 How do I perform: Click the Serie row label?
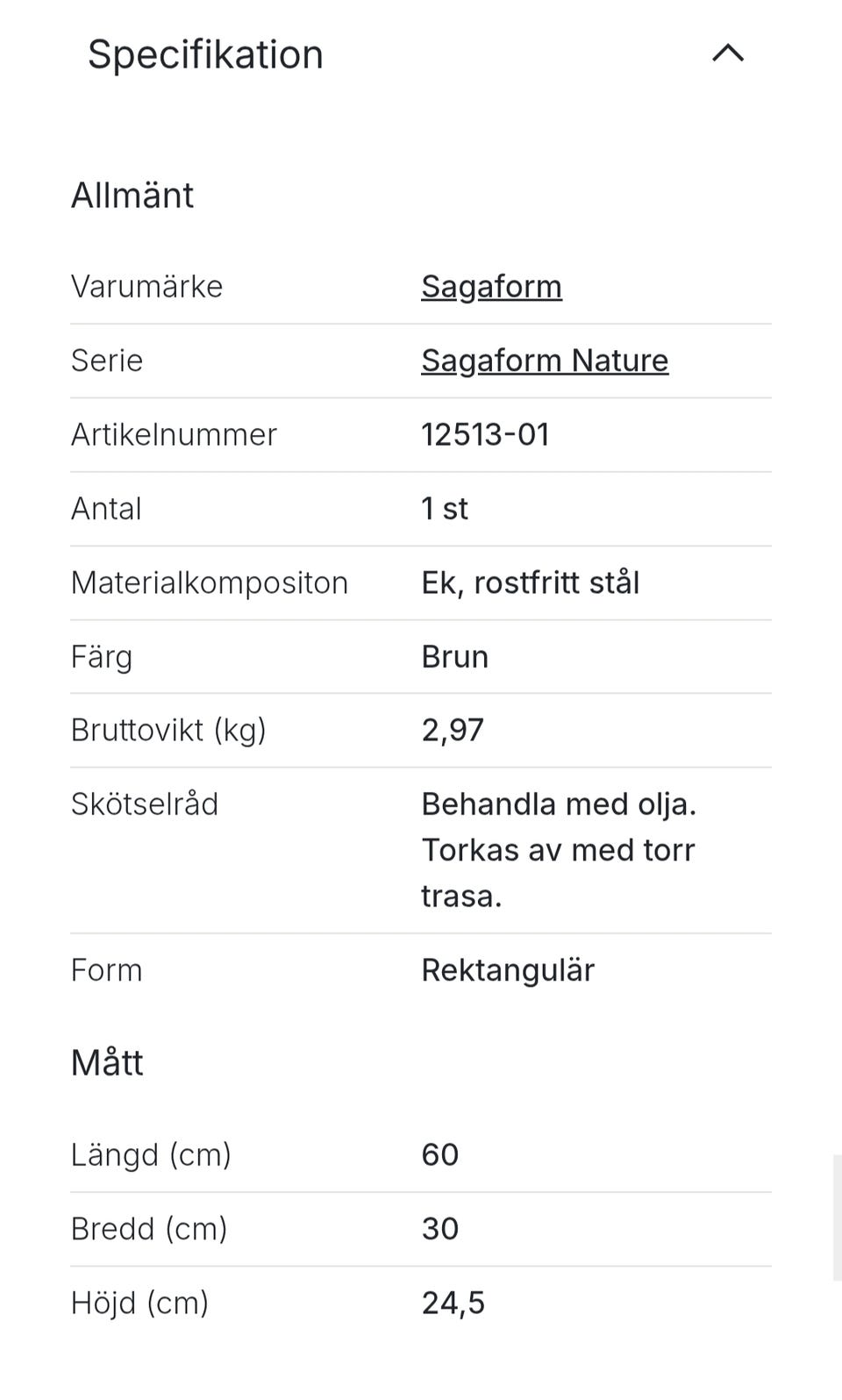click(107, 361)
